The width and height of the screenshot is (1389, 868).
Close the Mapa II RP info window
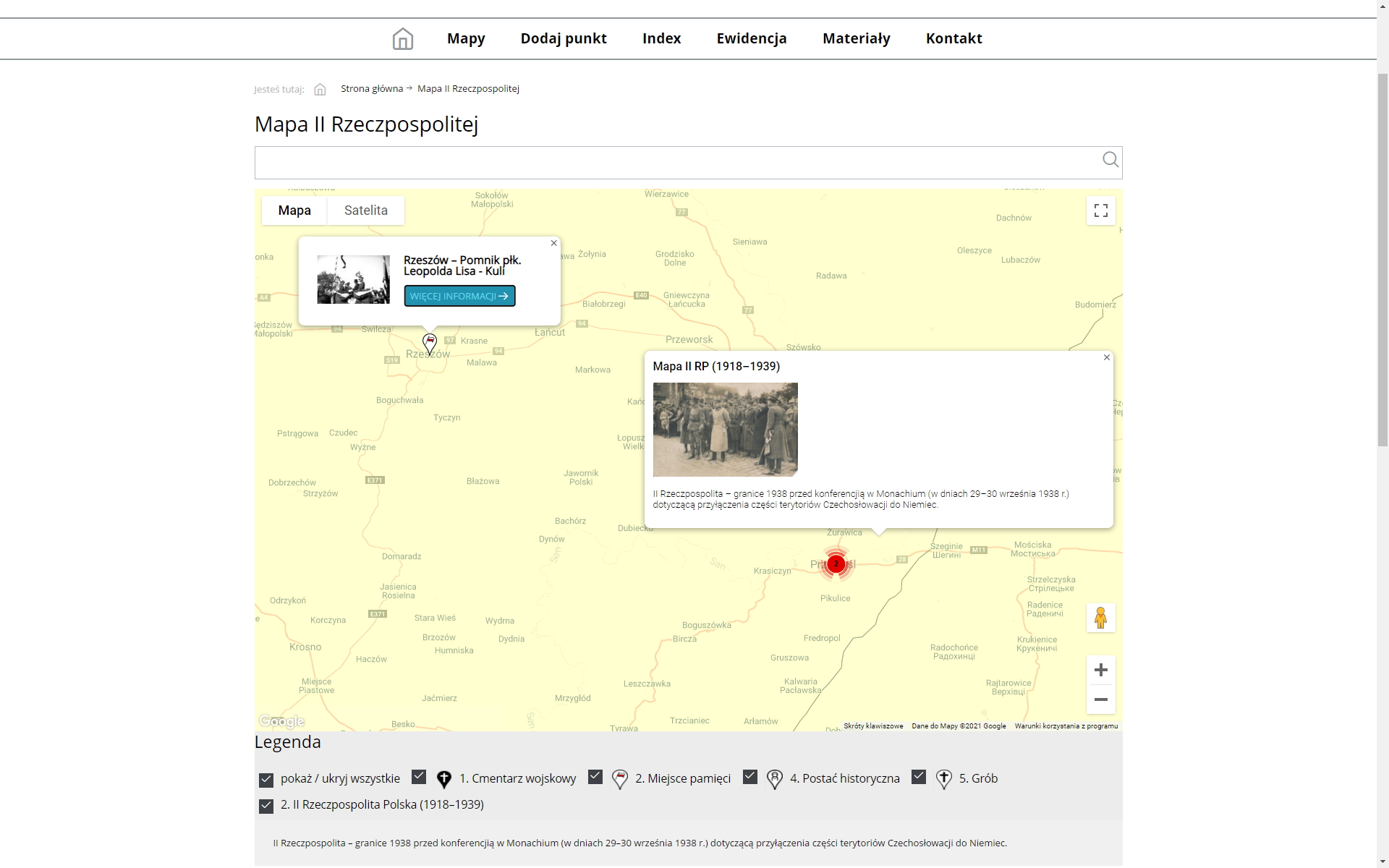[1106, 357]
